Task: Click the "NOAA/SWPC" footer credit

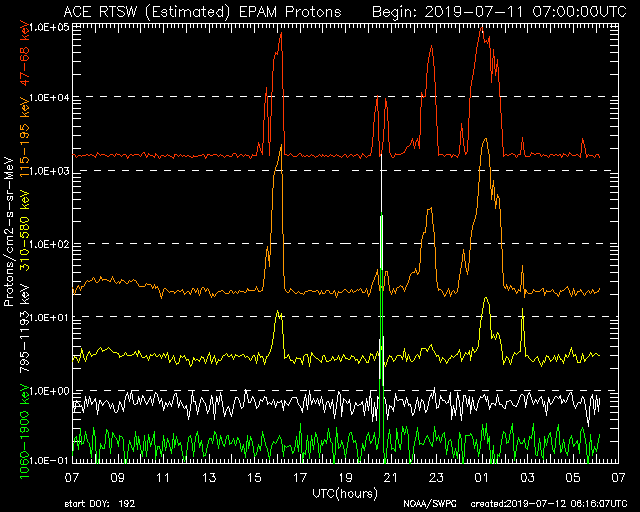Action: 430,504
